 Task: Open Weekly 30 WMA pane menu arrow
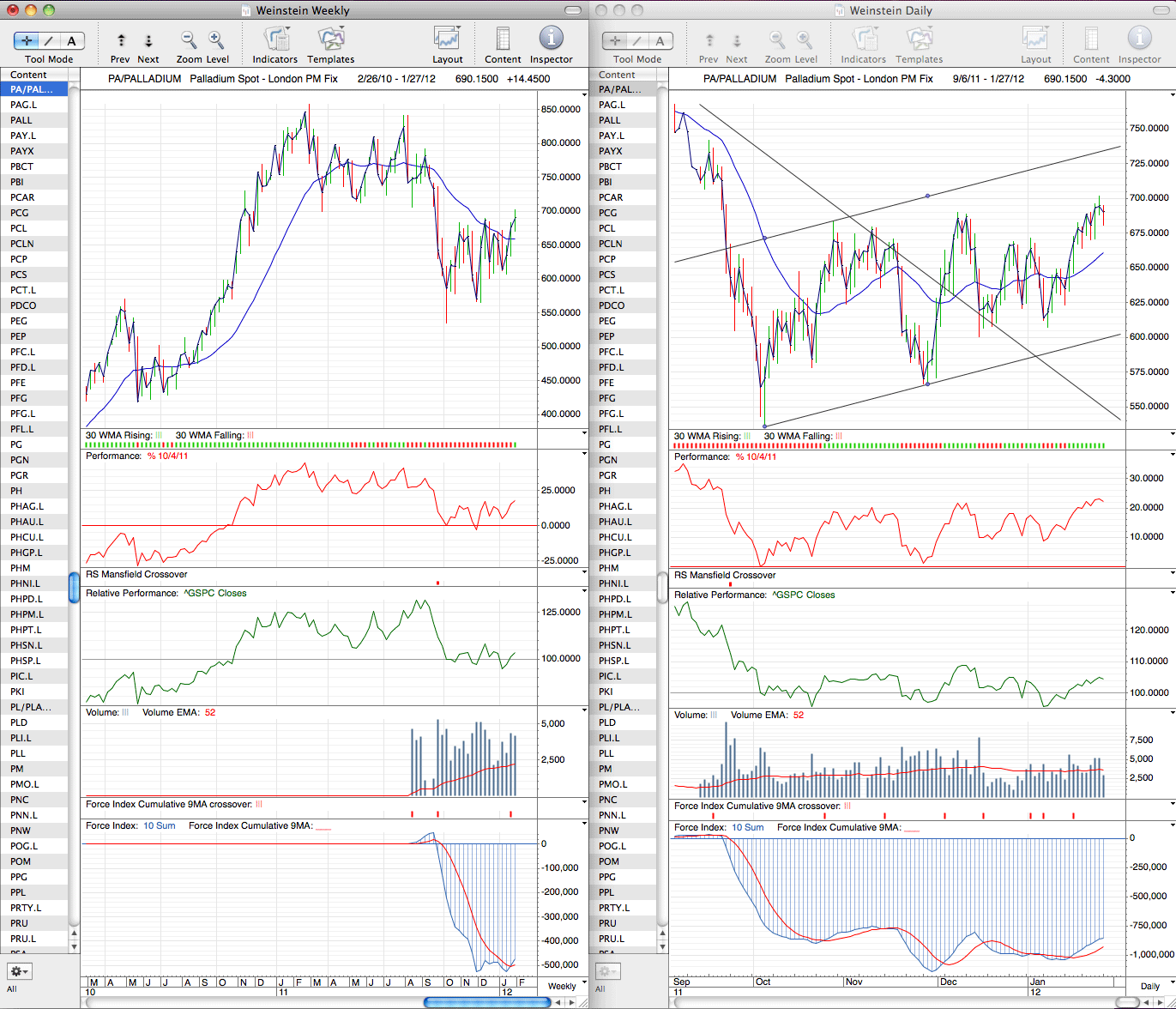click(584, 434)
